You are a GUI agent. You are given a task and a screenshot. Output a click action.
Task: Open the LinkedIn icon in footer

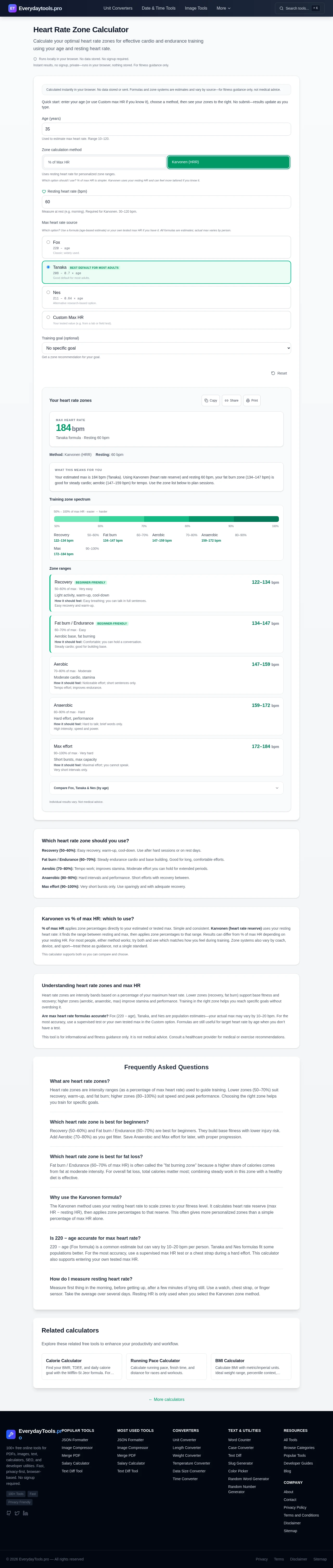tap(25, 1513)
